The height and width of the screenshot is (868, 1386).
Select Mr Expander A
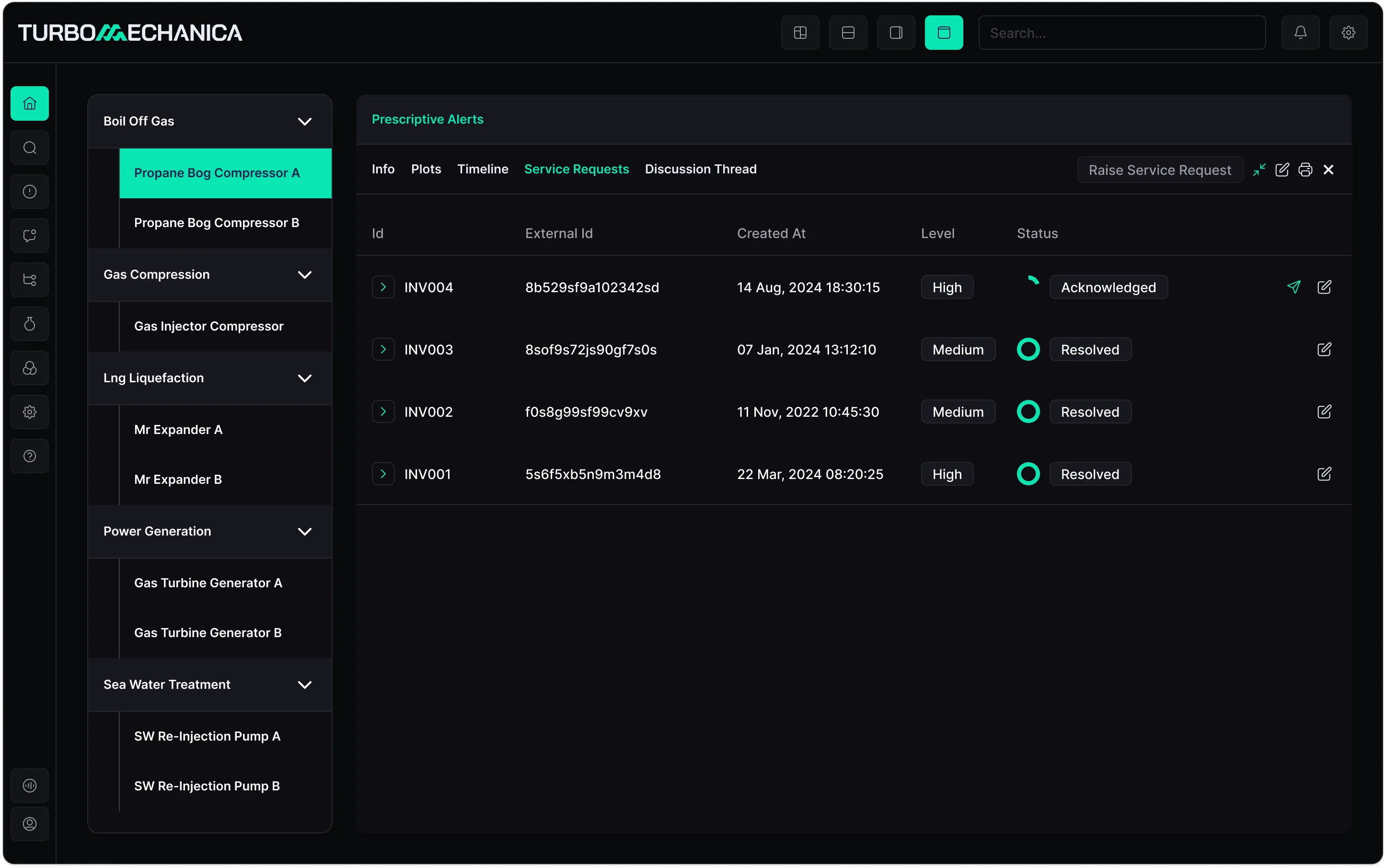click(x=225, y=429)
